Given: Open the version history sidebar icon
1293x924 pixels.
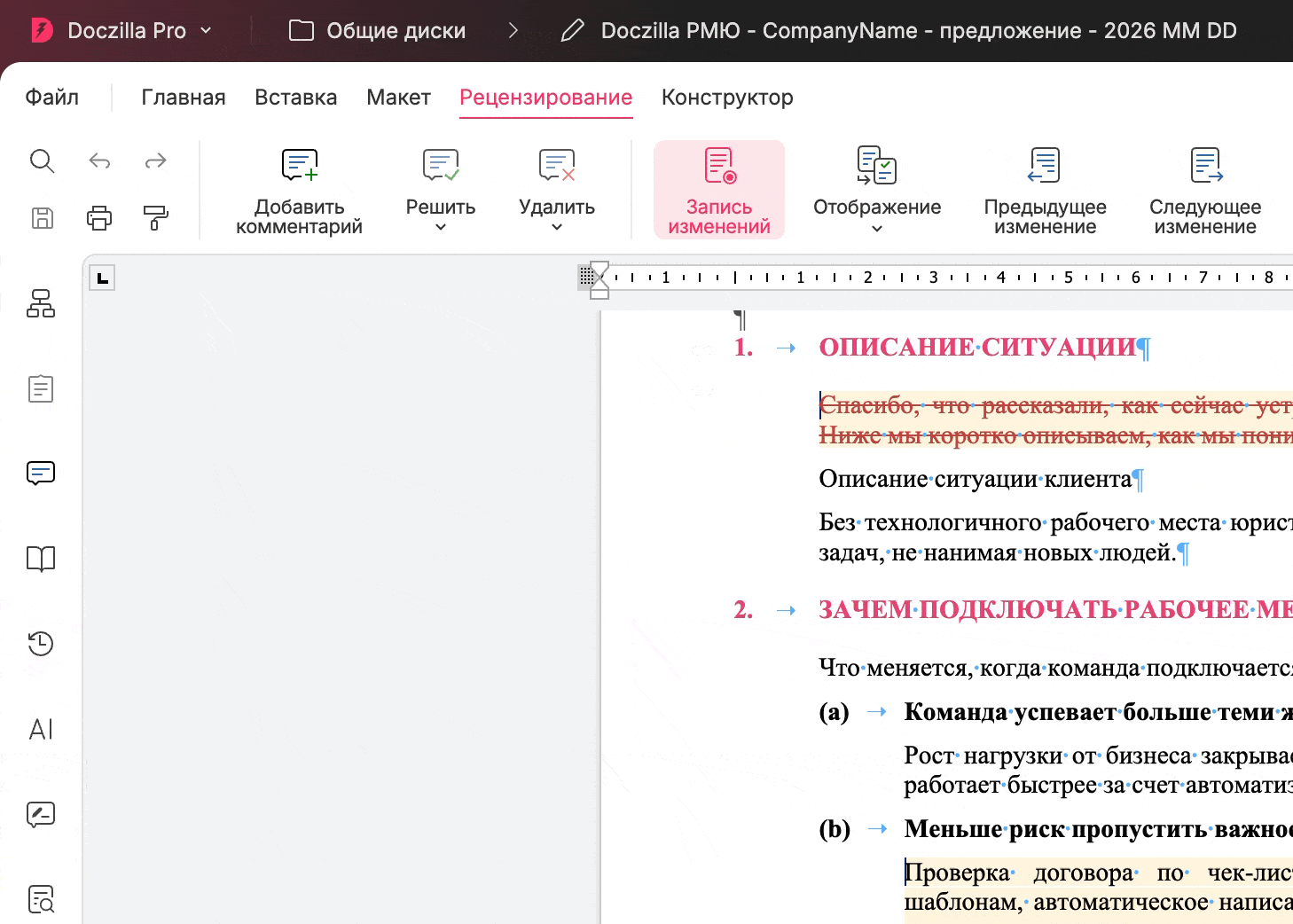Looking at the screenshot, I should point(41,643).
